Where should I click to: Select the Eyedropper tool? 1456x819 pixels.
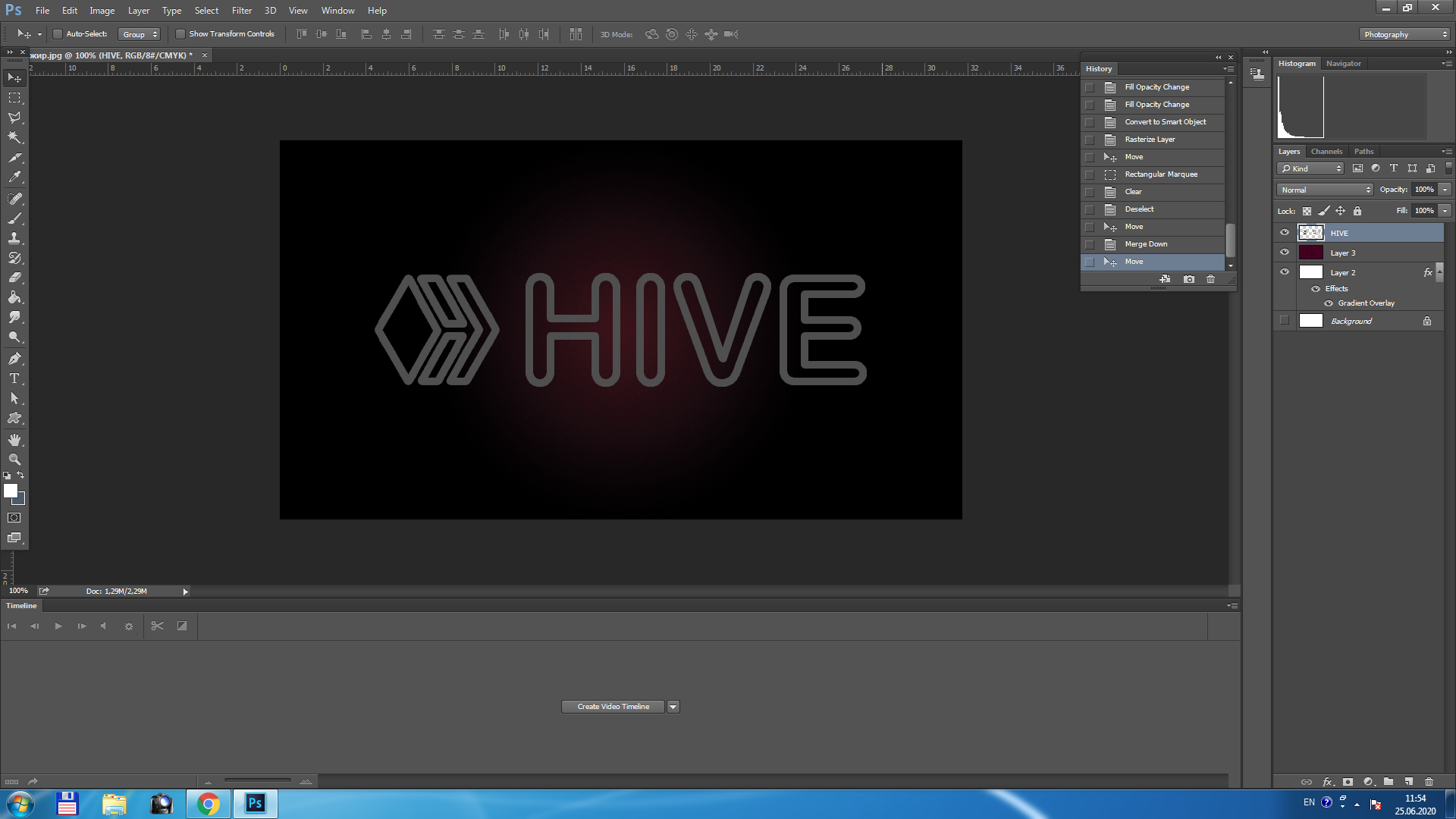14,177
